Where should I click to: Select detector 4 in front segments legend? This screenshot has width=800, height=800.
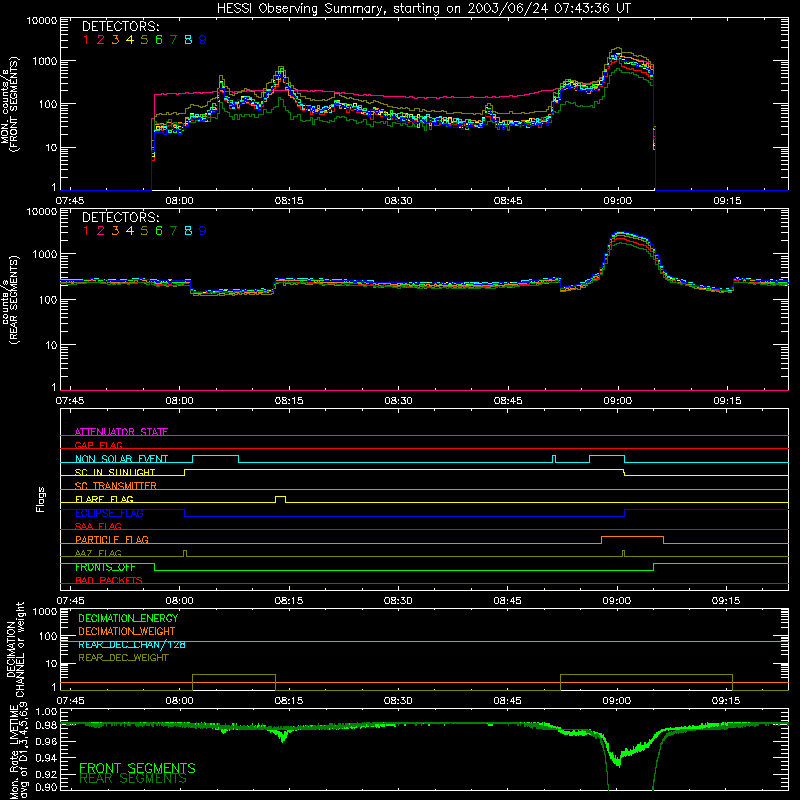pos(130,40)
